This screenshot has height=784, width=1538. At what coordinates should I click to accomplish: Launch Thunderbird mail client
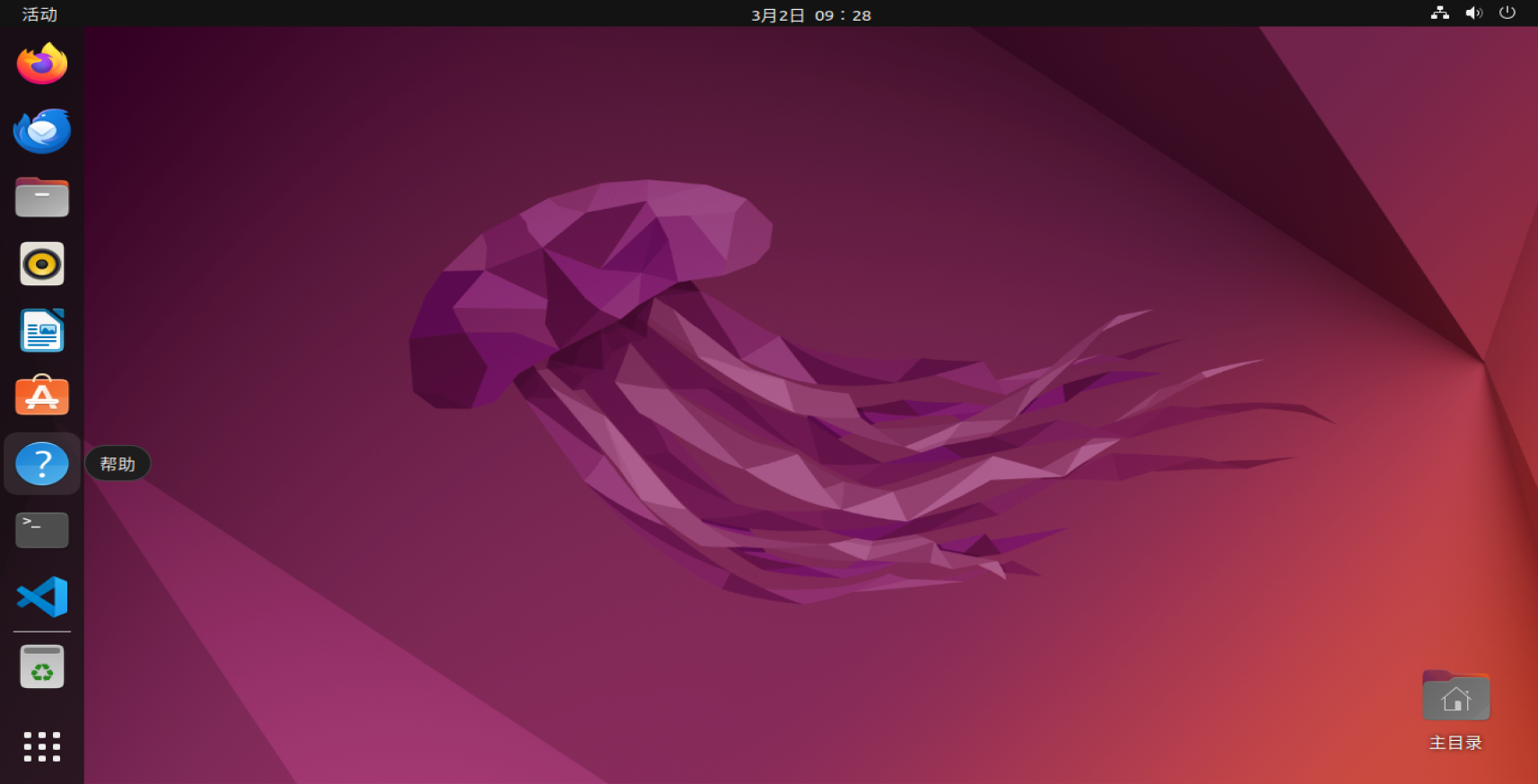(42, 131)
